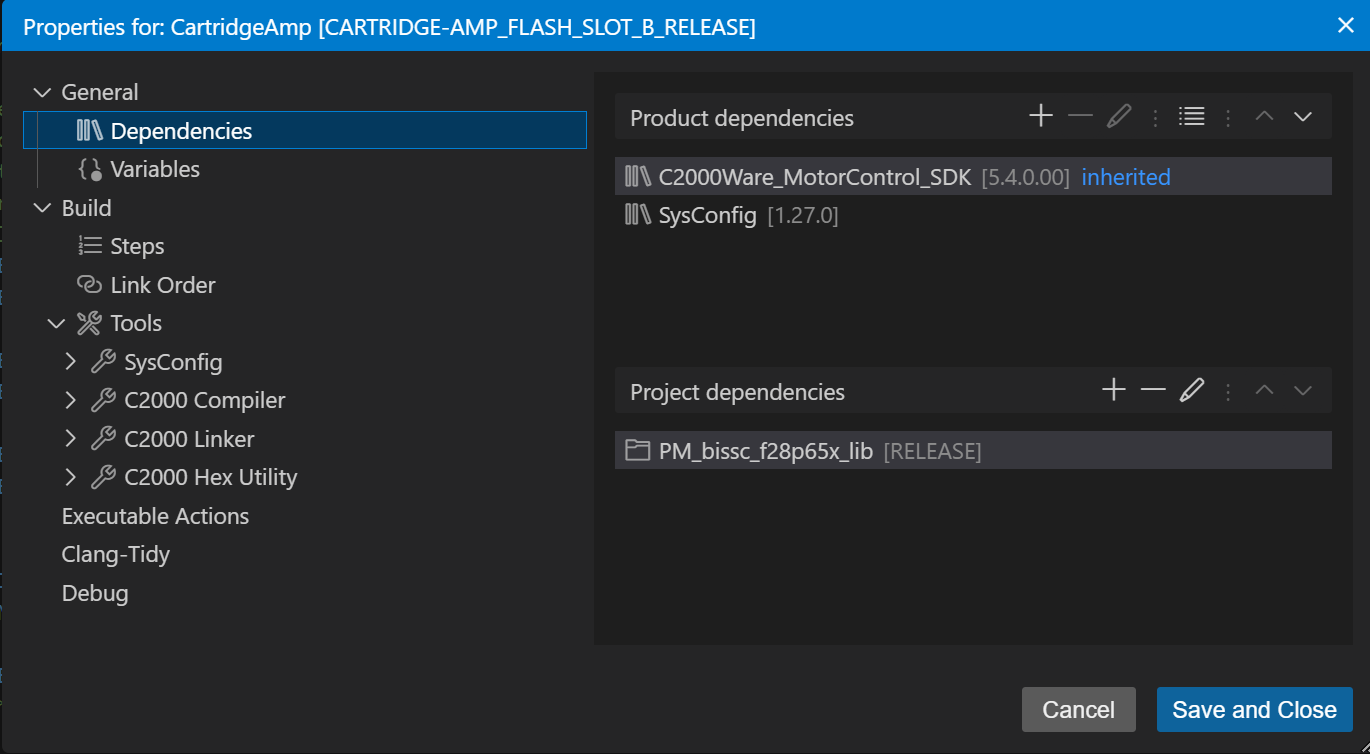Select Dependencies in the General section
The height and width of the screenshot is (754, 1370).
(x=305, y=130)
